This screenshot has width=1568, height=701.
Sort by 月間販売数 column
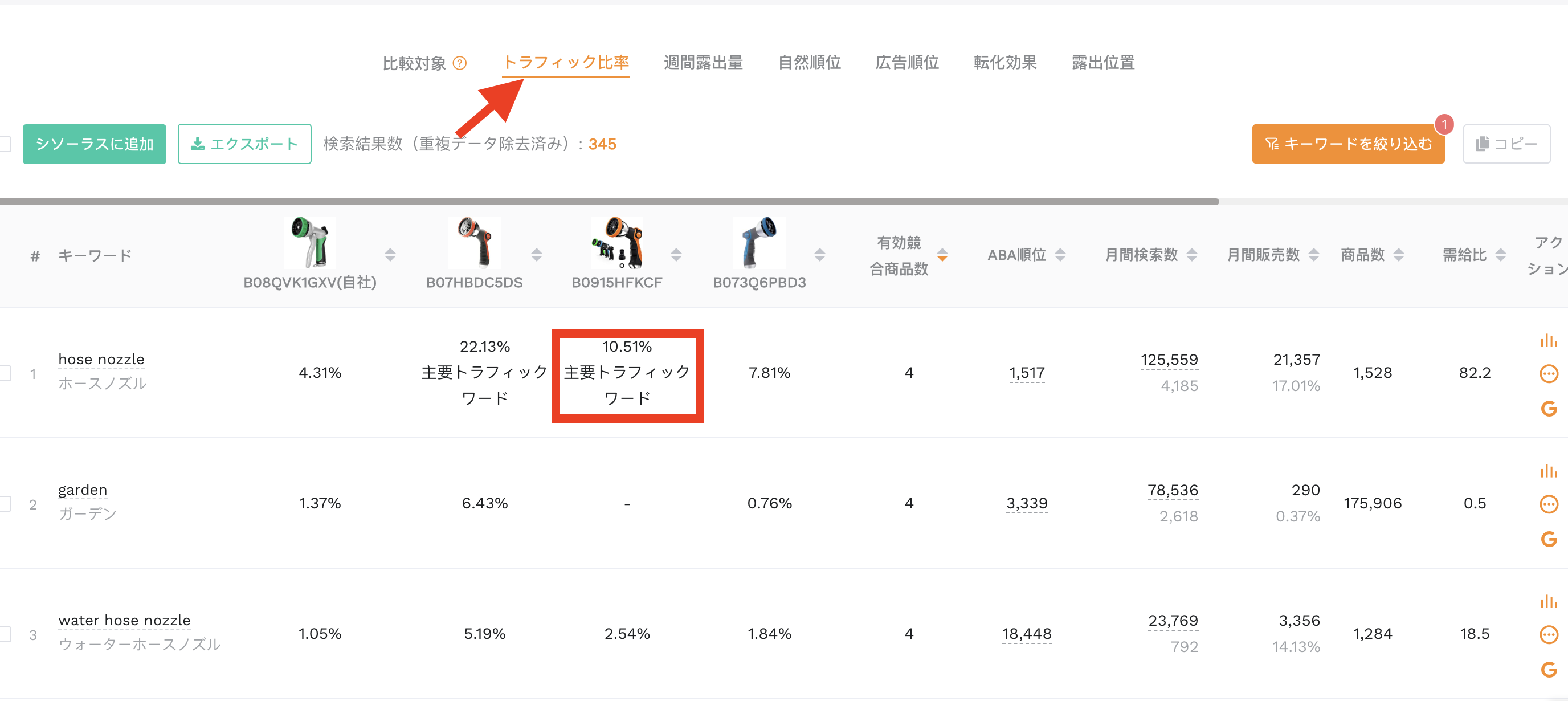tap(1313, 255)
